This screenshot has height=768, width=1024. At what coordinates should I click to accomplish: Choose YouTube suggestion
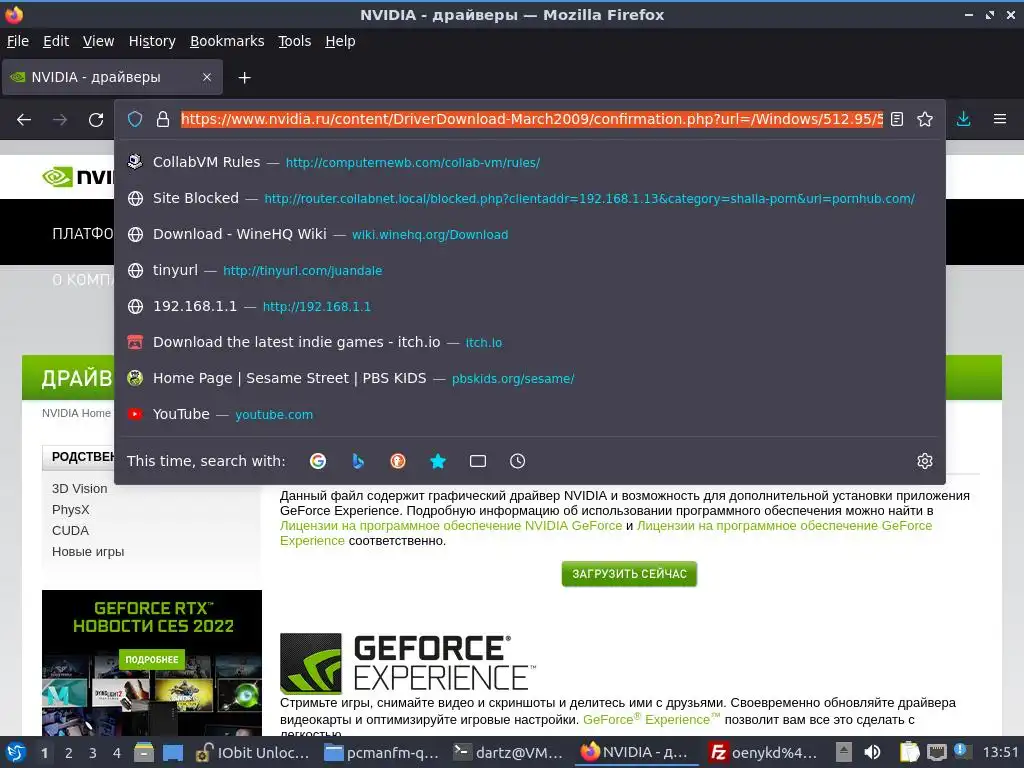[530, 413]
